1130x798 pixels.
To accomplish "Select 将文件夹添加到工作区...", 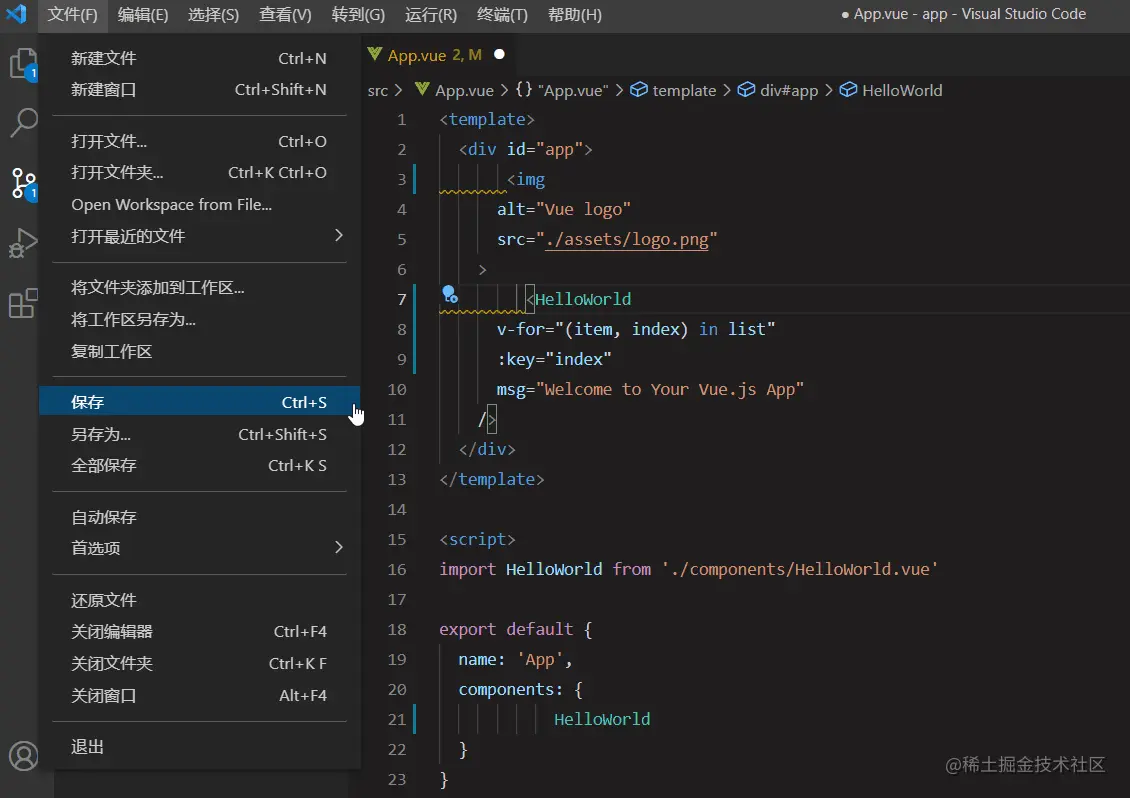I will [x=200, y=288].
